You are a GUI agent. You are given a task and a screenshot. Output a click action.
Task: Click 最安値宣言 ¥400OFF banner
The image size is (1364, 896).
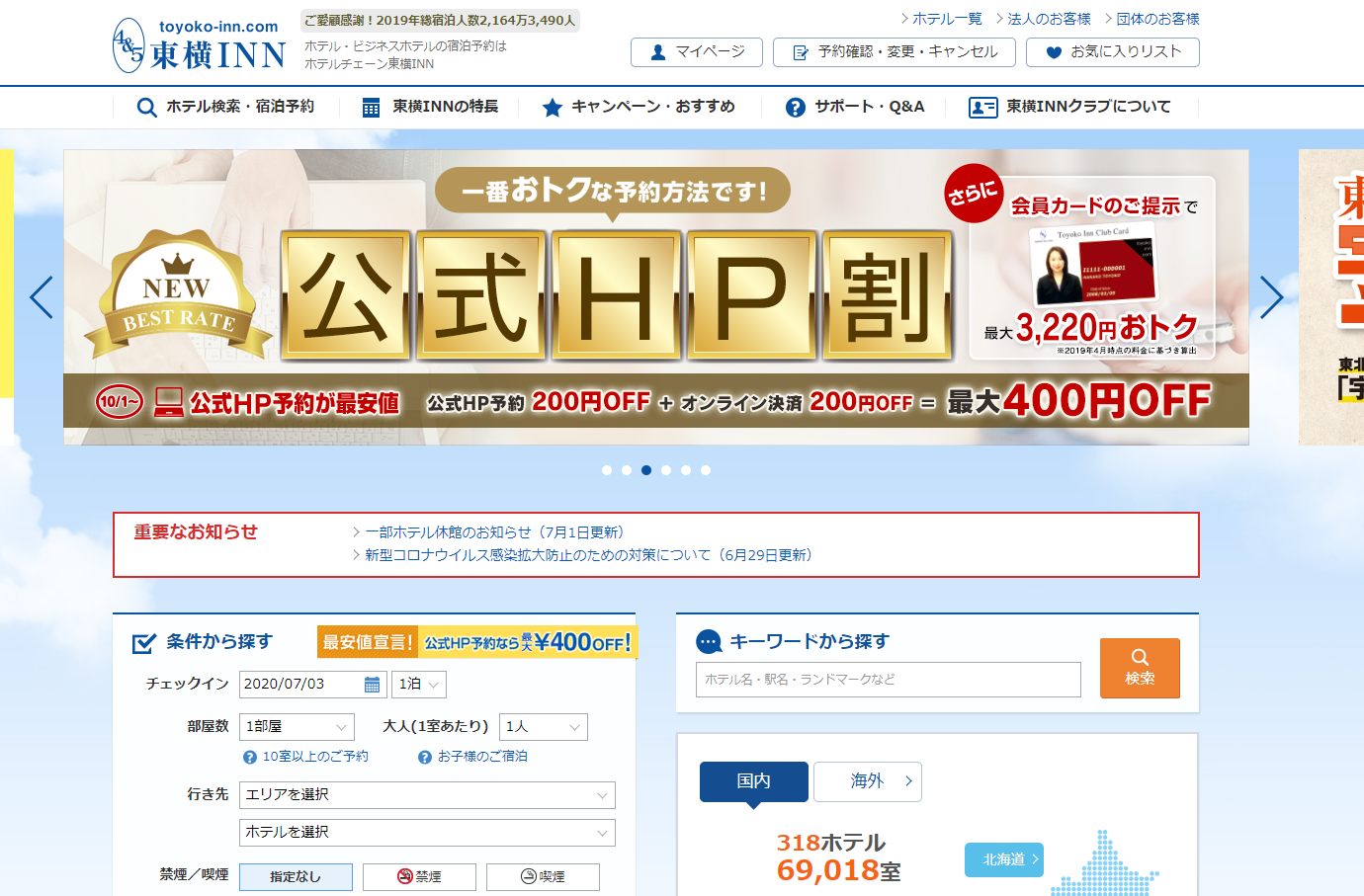476,642
